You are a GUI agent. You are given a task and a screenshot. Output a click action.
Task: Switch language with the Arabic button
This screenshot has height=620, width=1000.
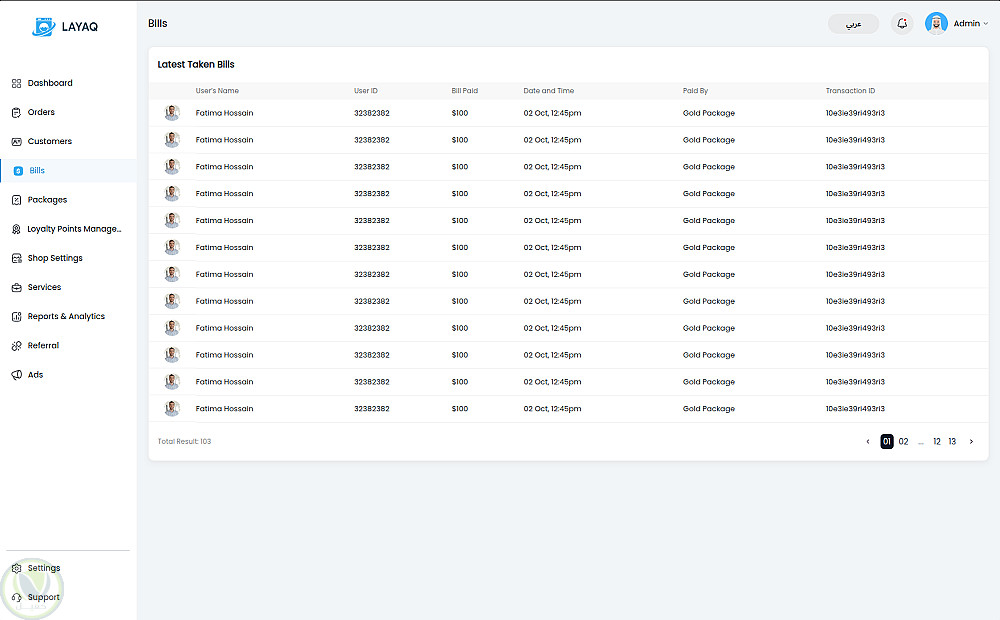click(x=853, y=24)
